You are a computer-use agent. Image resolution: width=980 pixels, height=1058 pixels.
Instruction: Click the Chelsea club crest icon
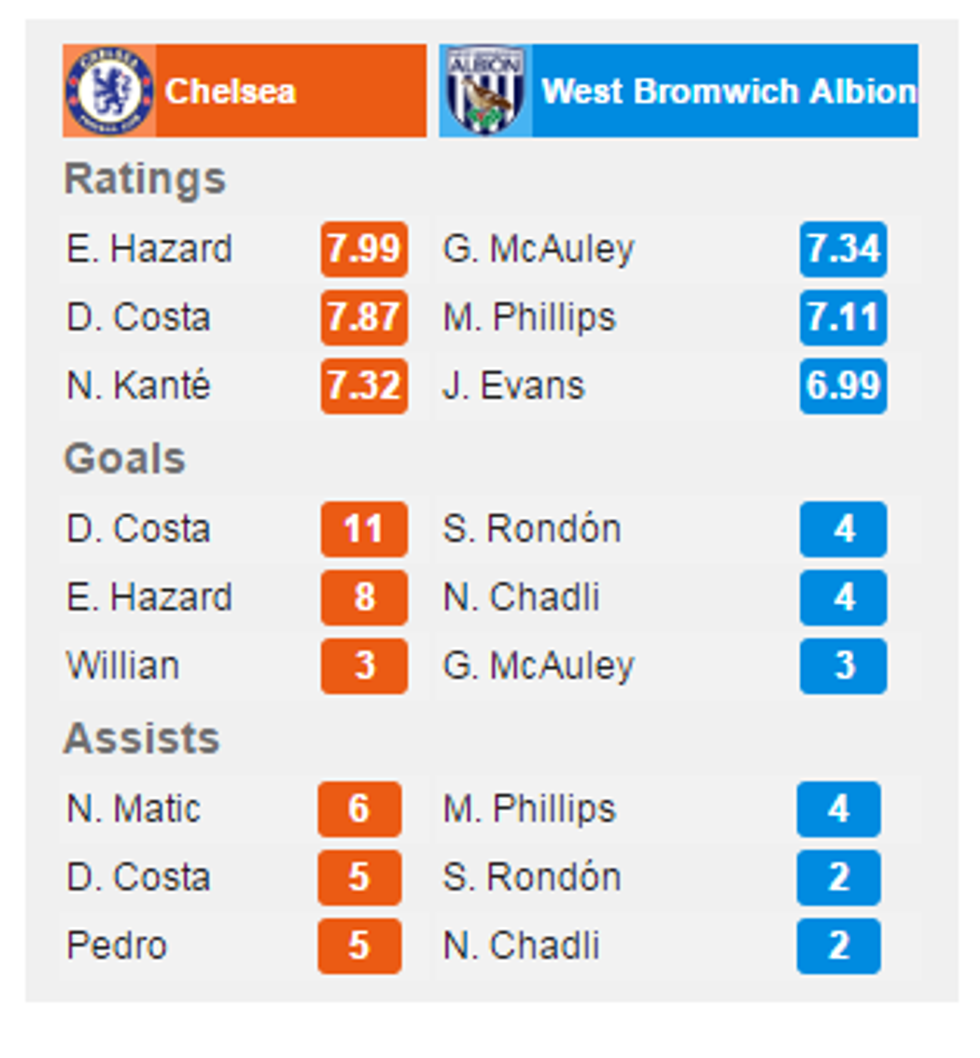tap(108, 90)
